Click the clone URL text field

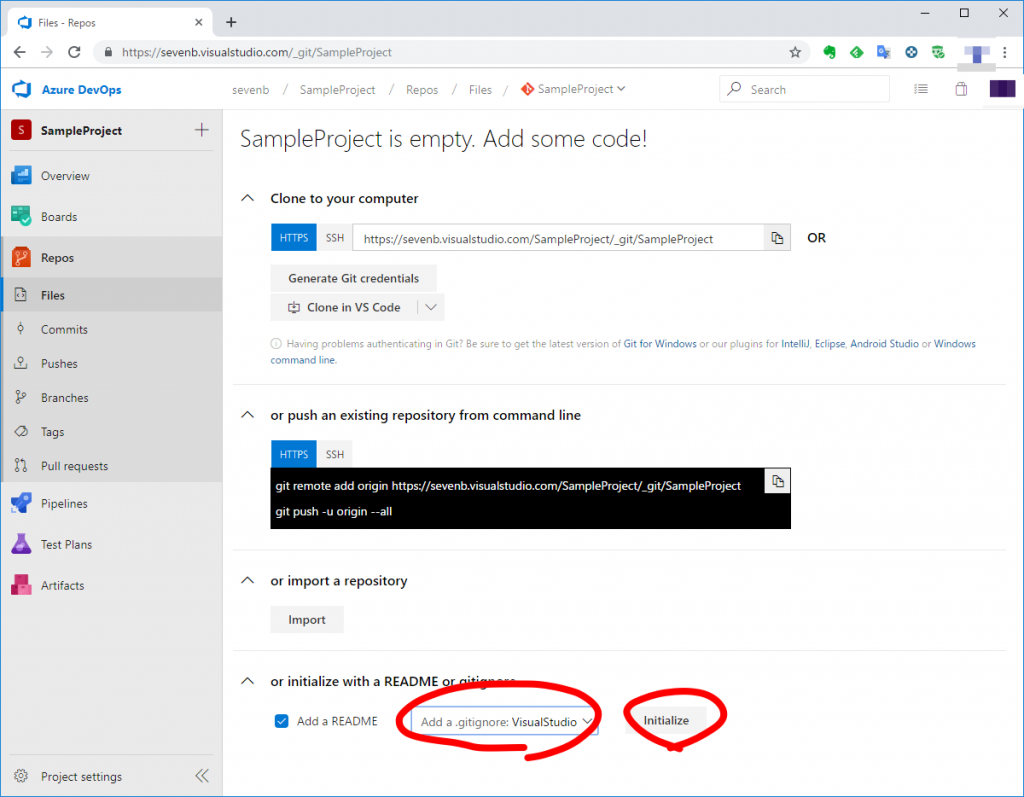tap(558, 238)
